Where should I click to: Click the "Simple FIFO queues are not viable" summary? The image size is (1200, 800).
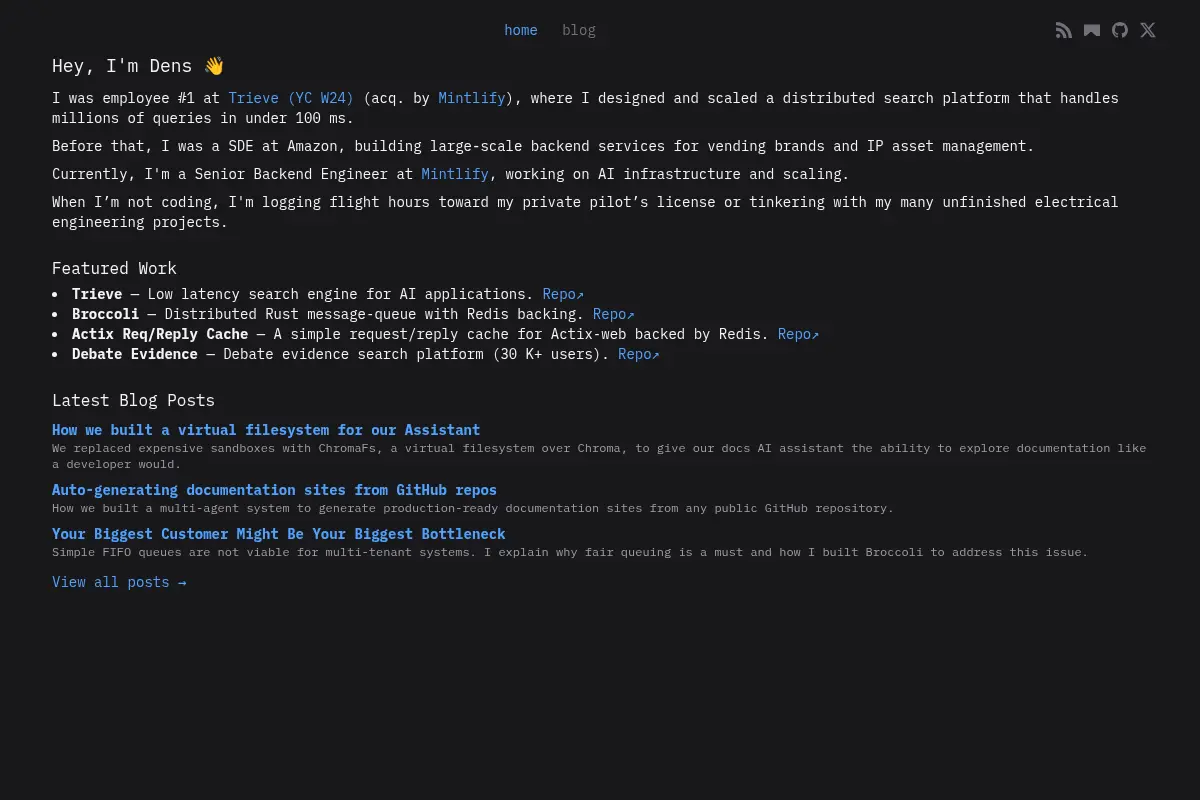pos(570,552)
